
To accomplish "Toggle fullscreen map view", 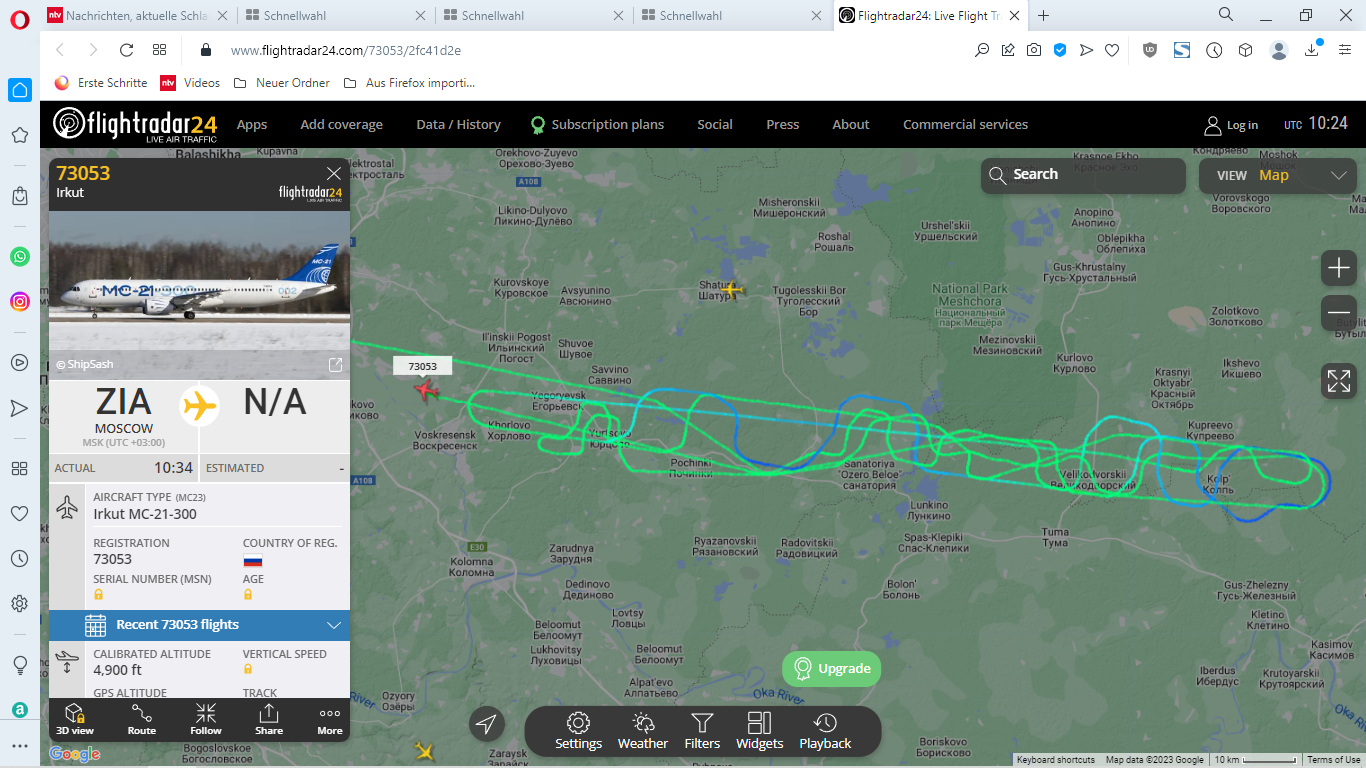I will 1338,381.
